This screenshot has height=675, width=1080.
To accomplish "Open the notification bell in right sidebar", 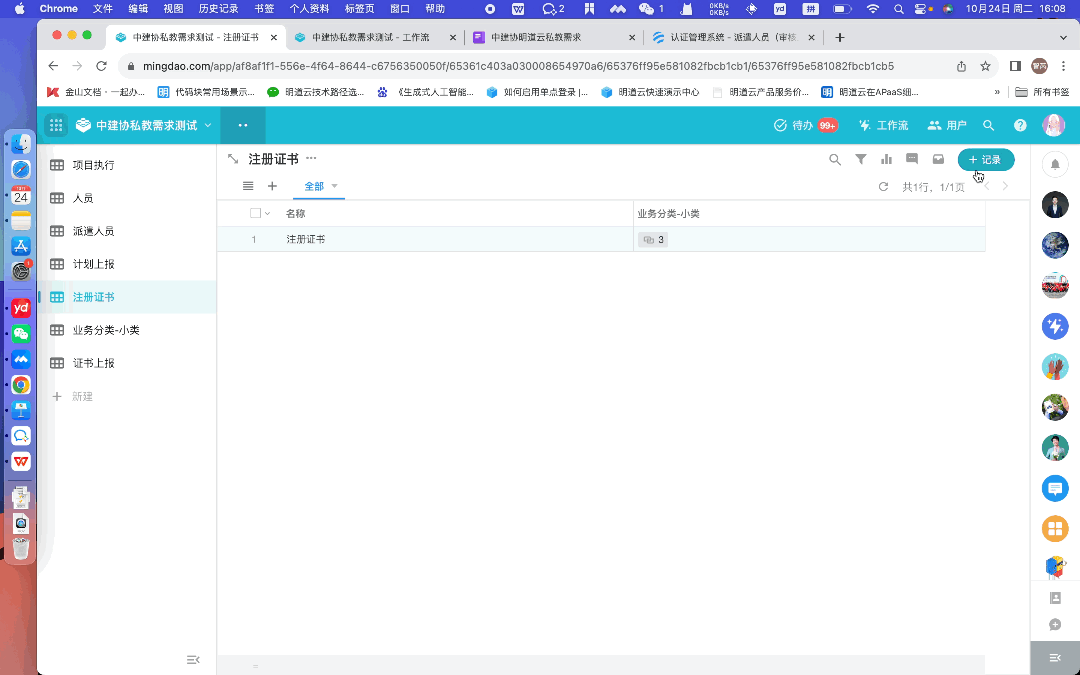I will click(x=1055, y=164).
